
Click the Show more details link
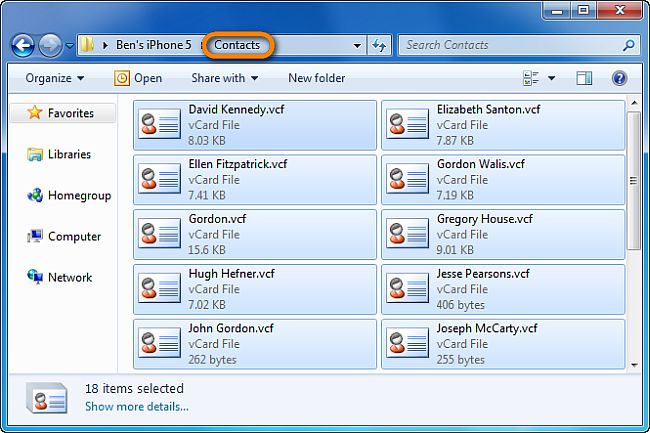coord(136,406)
